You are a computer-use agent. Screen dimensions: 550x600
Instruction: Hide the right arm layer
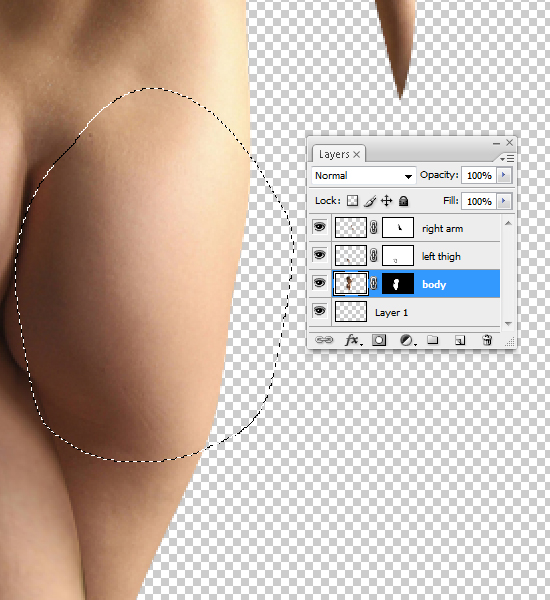pos(320,227)
